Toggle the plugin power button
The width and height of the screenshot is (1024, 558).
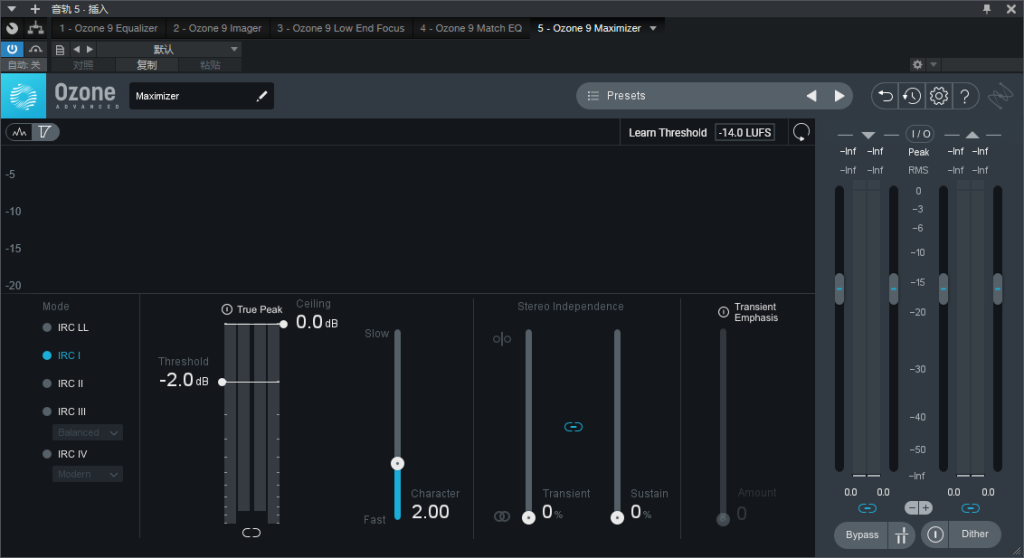click(12, 49)
